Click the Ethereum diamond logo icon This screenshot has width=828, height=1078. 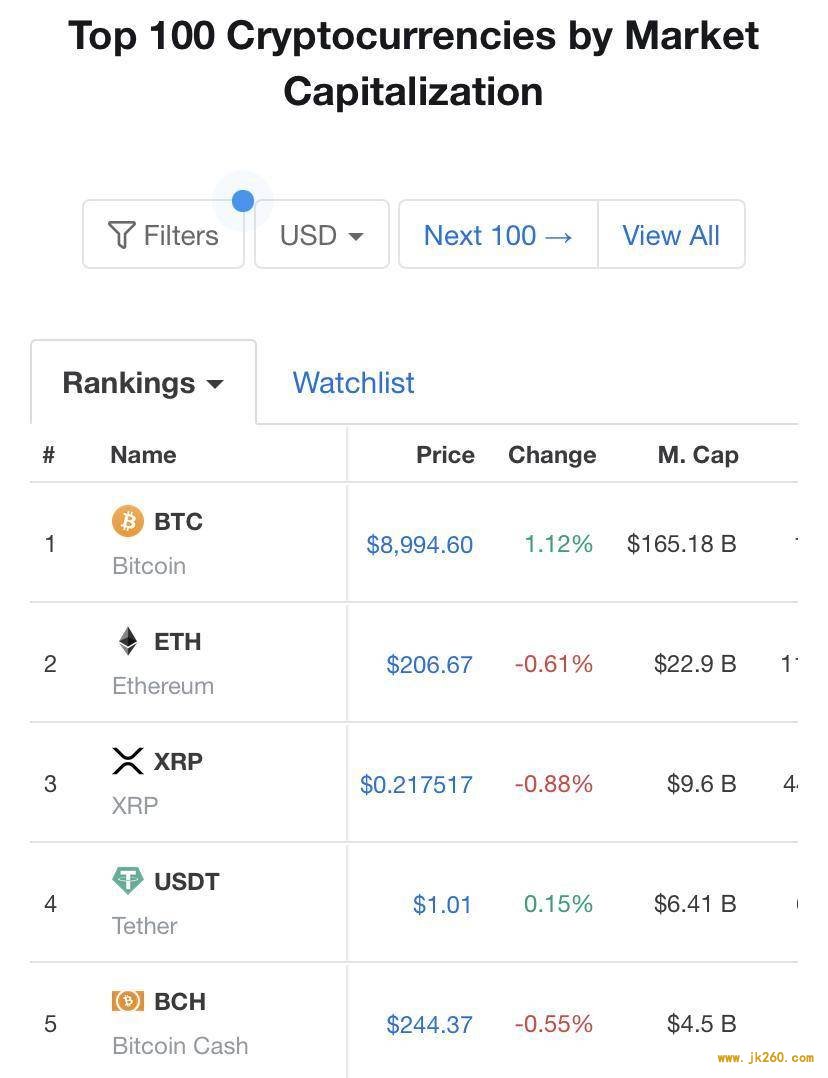[128, 641]
